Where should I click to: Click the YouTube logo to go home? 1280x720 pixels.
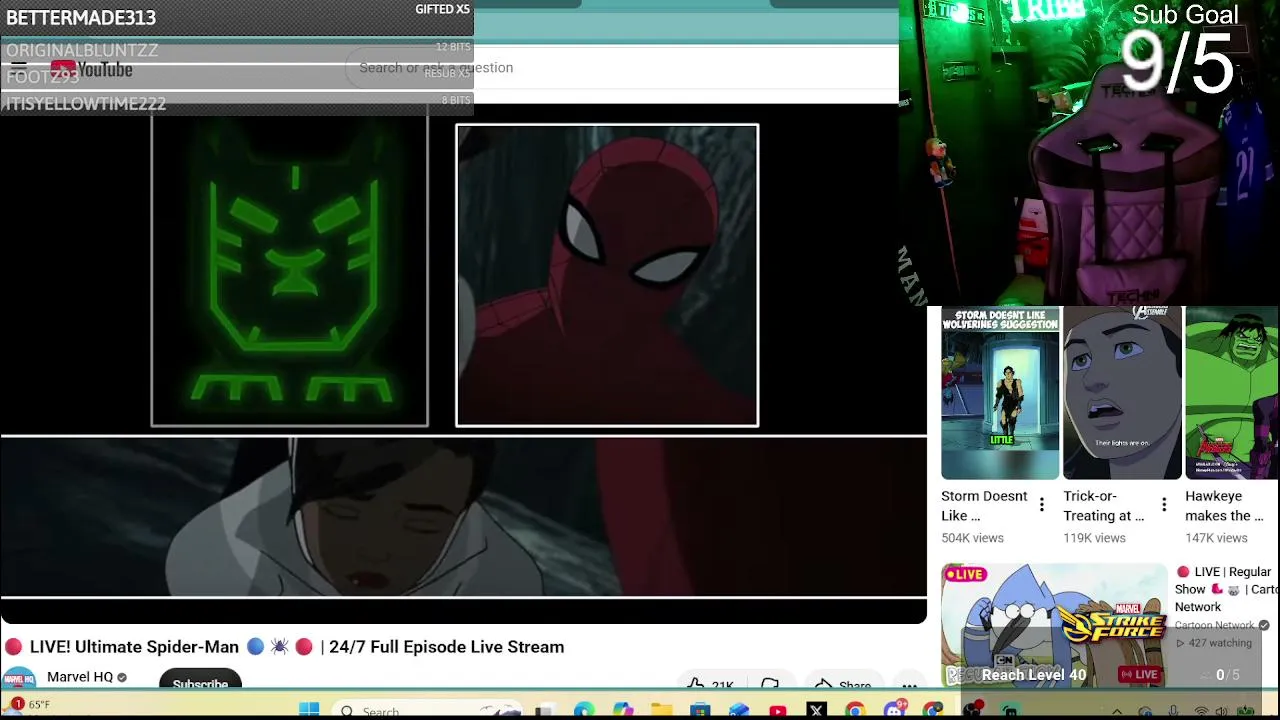click(91, 69)
